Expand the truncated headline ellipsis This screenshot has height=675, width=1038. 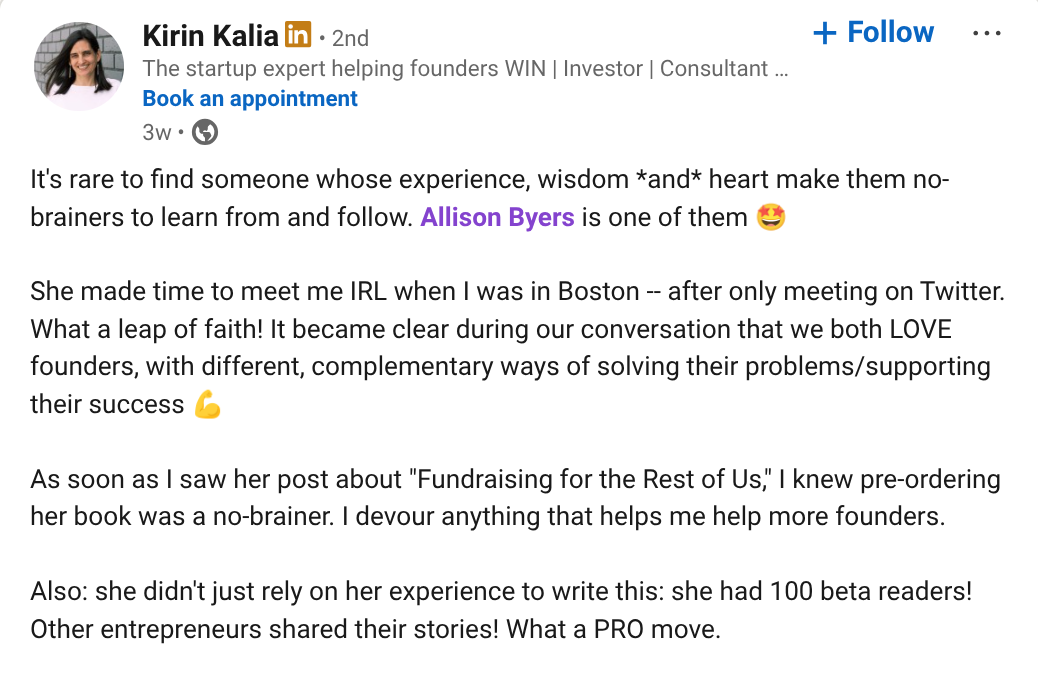click(x=782, y=69)
